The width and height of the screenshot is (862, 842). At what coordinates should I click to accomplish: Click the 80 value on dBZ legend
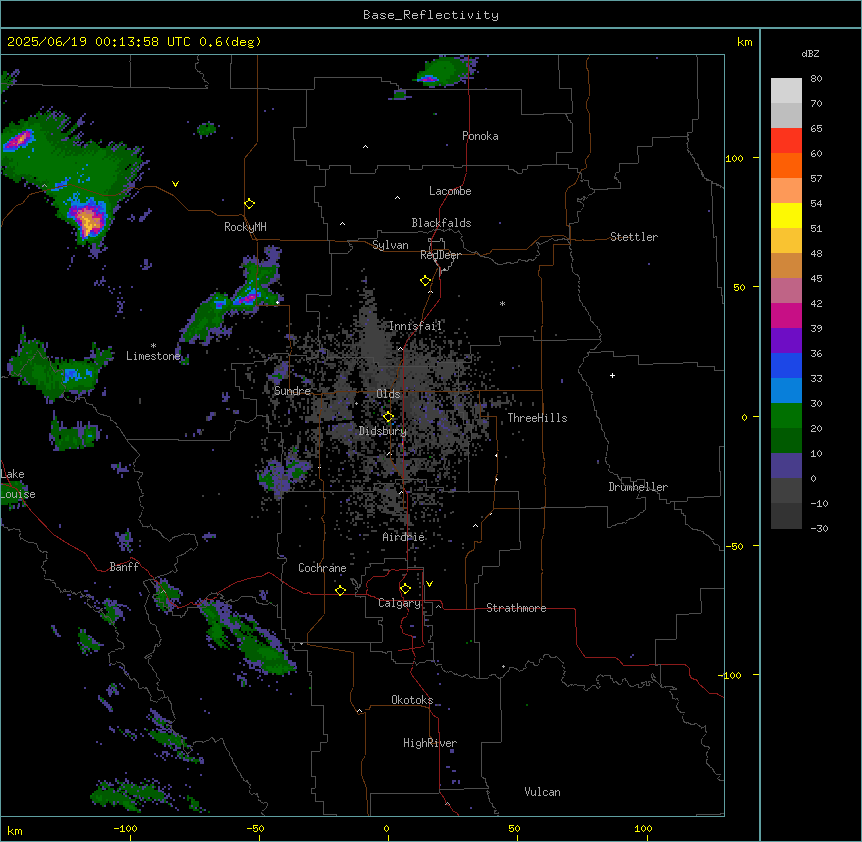click(x=816, y=79)
